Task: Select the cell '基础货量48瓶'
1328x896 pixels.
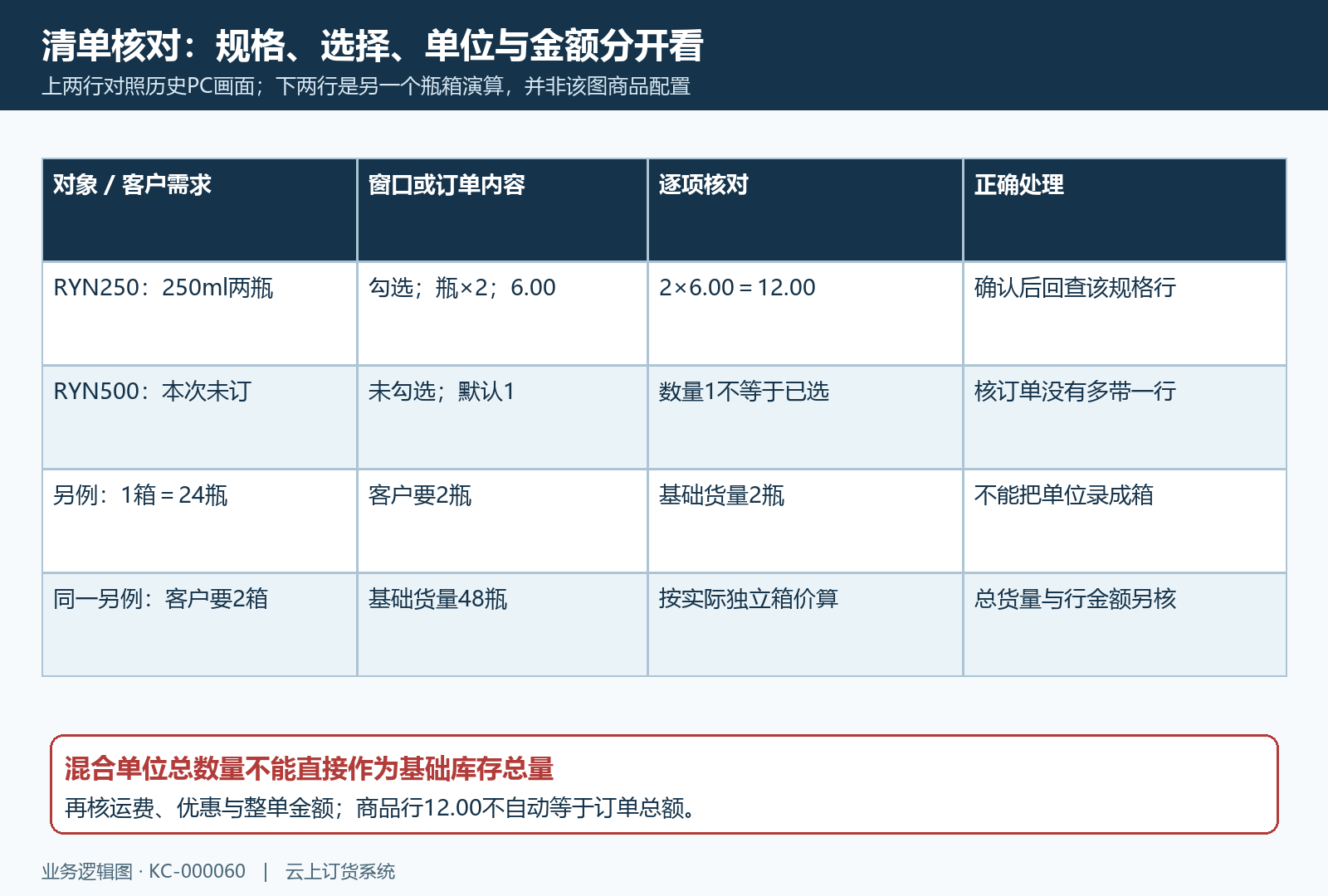Action: [x=502, y=625]
